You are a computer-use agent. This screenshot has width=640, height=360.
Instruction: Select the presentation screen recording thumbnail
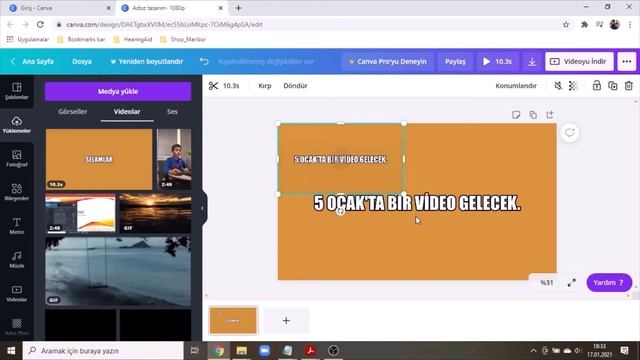tap(80, 213)
